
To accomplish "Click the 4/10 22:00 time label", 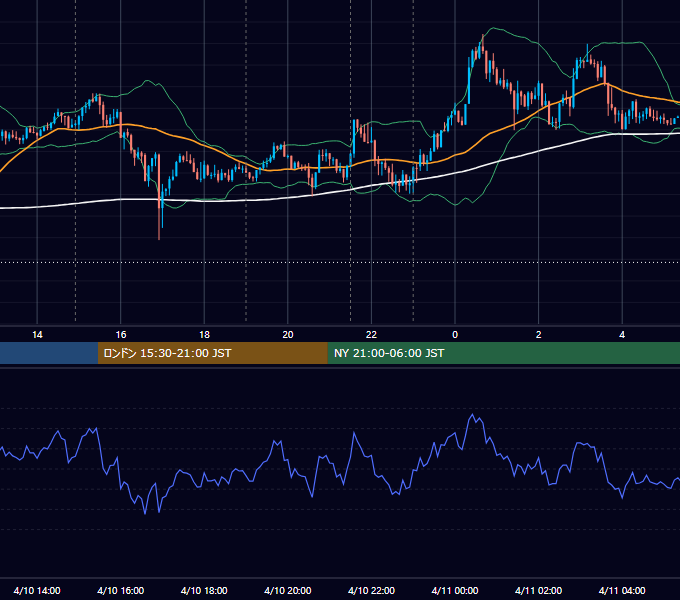I will click(x=372, y=590).
